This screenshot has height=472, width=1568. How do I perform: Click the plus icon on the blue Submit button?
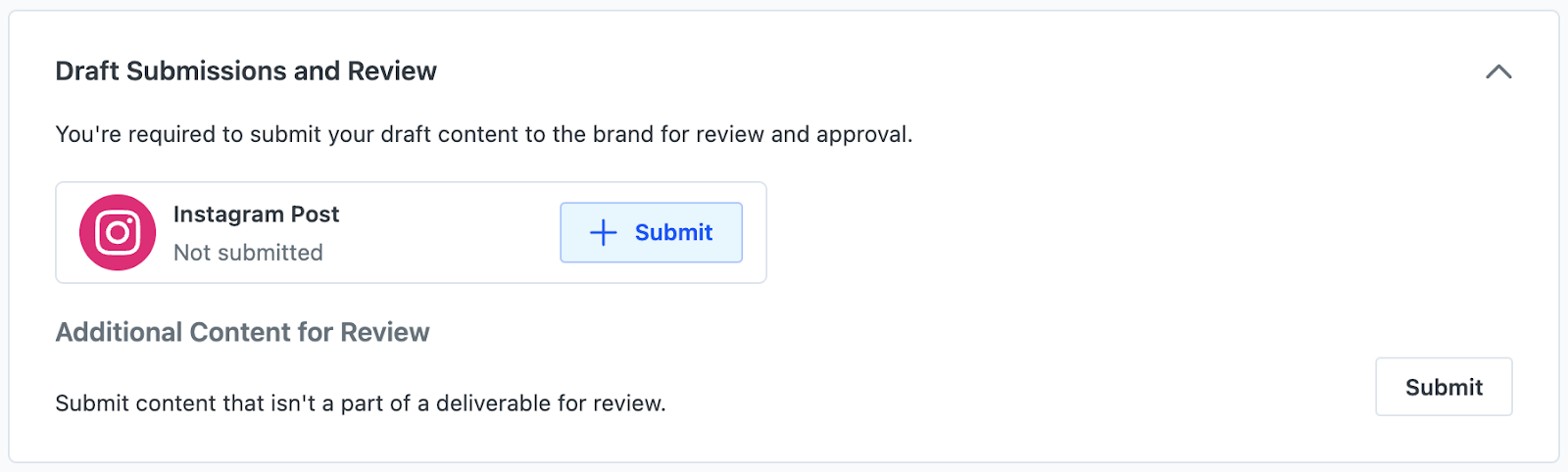(603, 232)
